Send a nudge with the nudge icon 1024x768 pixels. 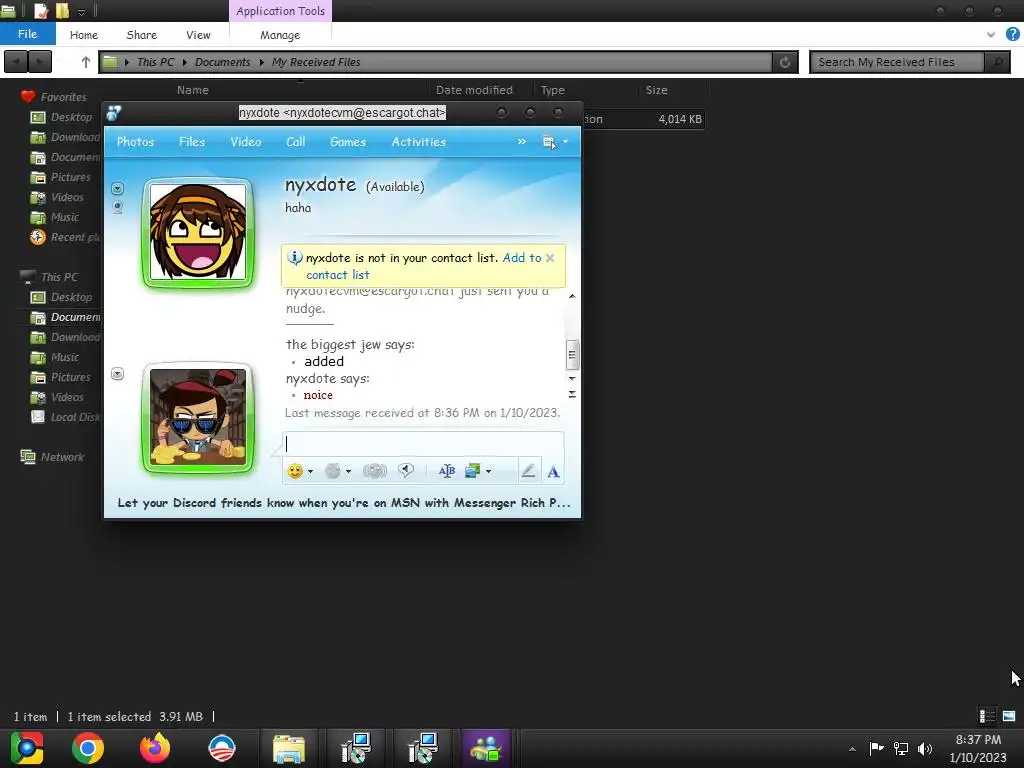tap(375, 471)
